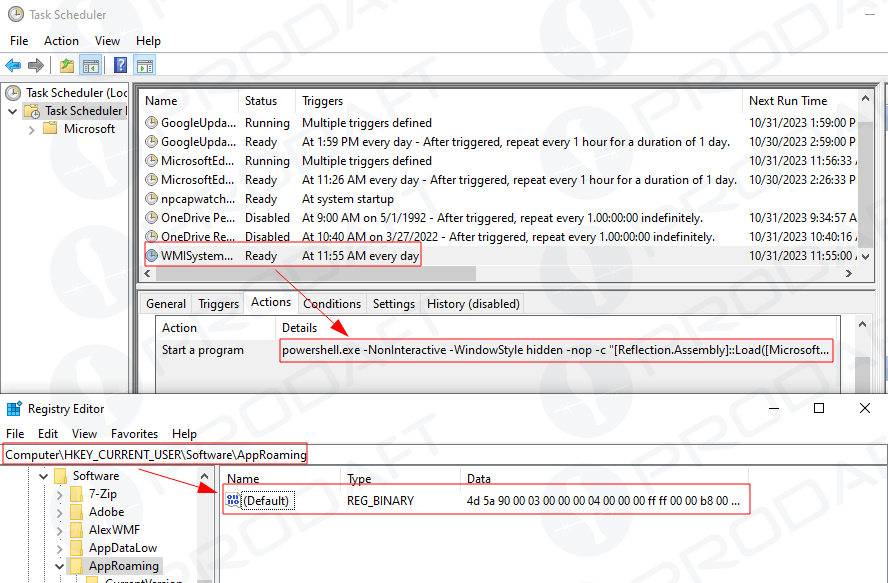Viewport: 888px width, 583px height.
Task: Sort tasks by Next Run Time header
Action: 801,101
